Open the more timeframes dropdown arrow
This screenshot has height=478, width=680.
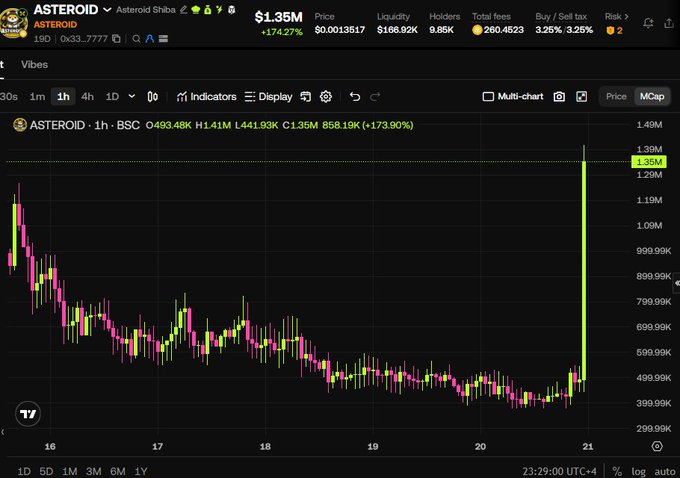[x=132, y=96]
